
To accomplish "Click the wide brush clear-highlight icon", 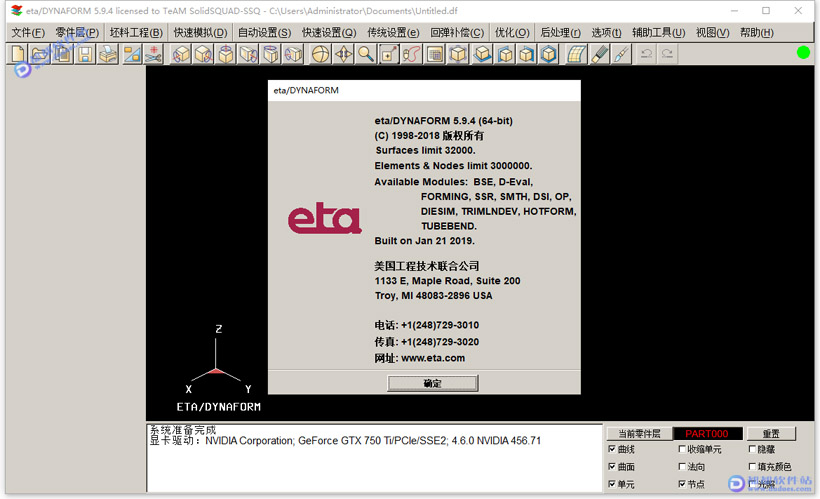I will point(599,54).
